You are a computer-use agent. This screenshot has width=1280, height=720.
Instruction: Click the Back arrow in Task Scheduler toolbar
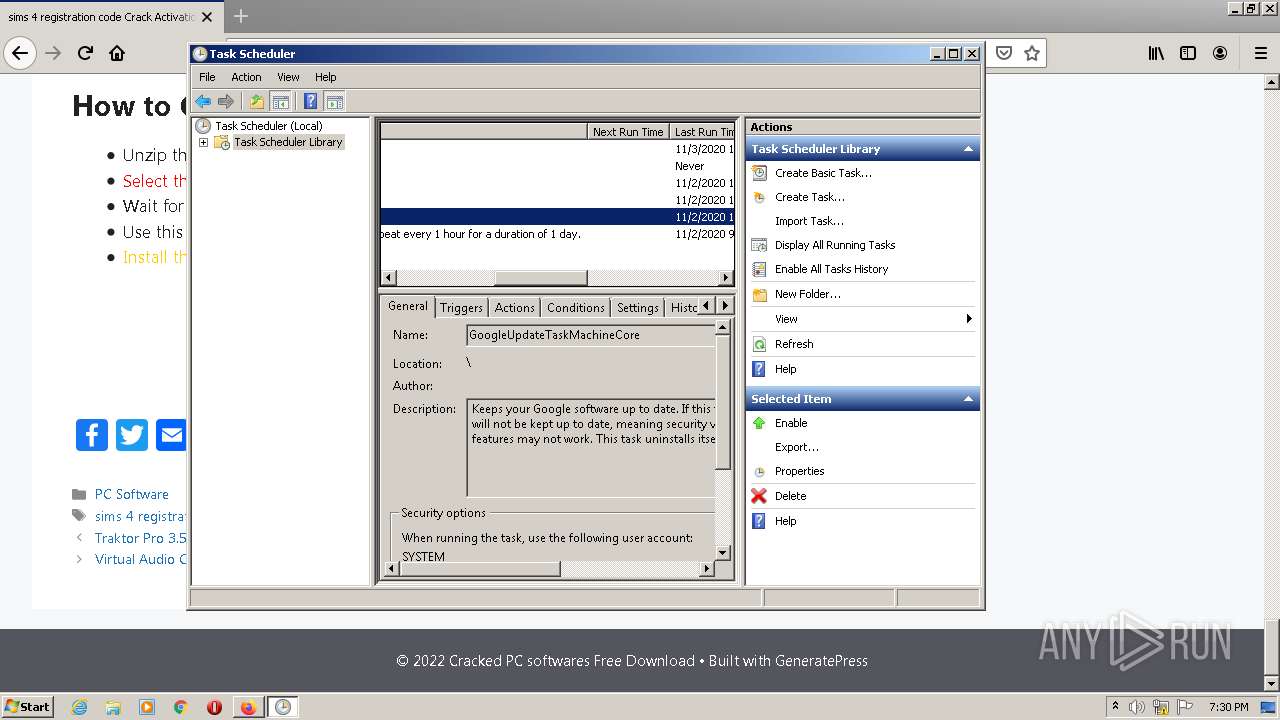pos(203,101)
